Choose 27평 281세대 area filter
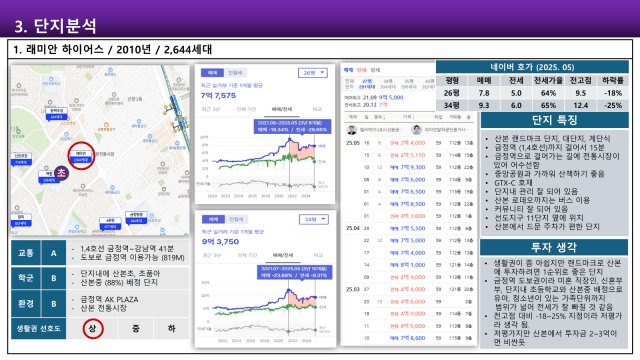 pyautogui.click(x=367, y=84)
